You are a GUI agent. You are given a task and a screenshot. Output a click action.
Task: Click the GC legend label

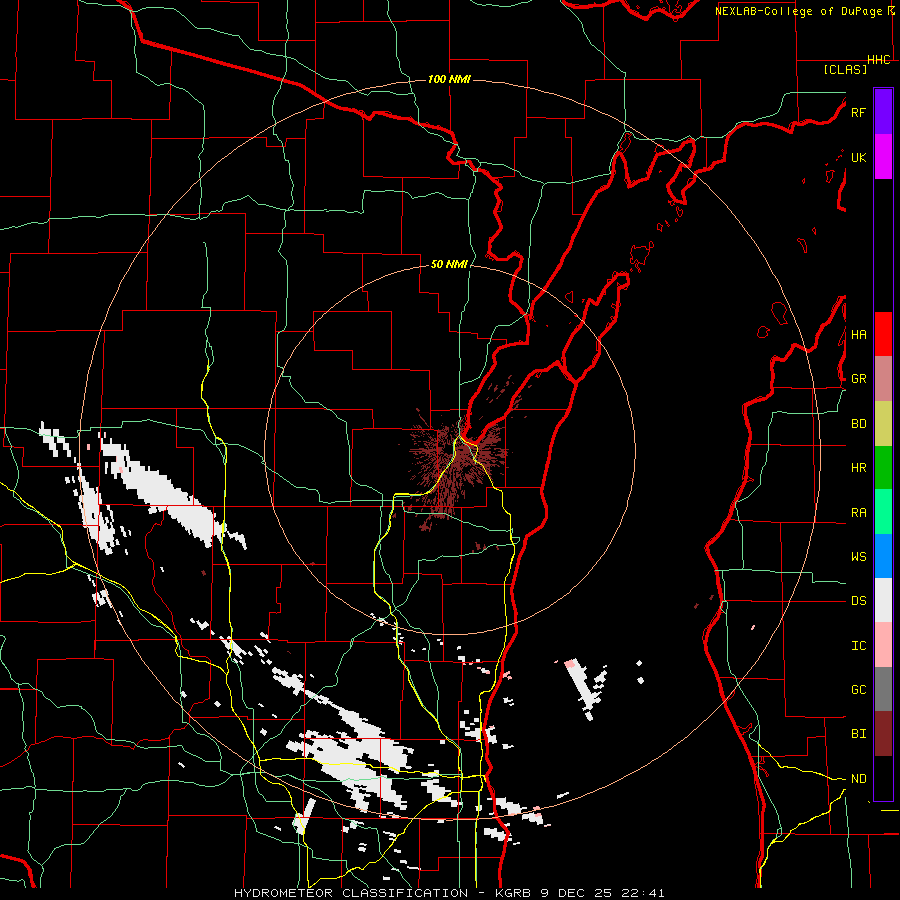point(858,690)
